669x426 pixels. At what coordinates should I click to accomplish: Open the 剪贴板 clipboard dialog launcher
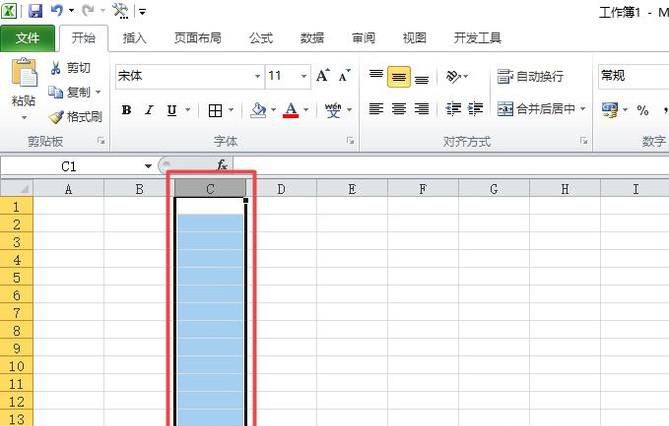101,140
